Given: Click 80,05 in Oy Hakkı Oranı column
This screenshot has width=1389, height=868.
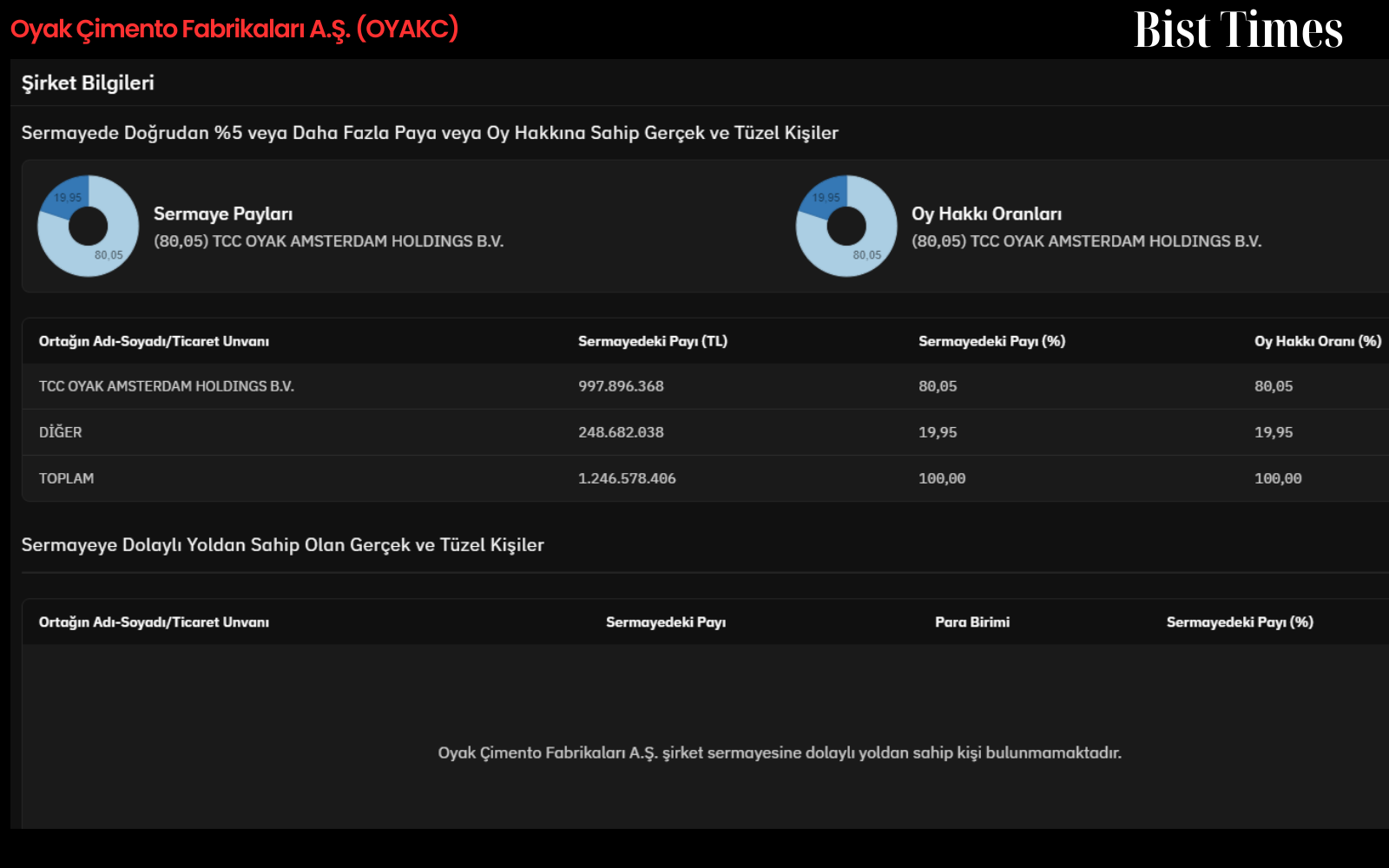Looking at the screenshot, I should [1274, 386].
